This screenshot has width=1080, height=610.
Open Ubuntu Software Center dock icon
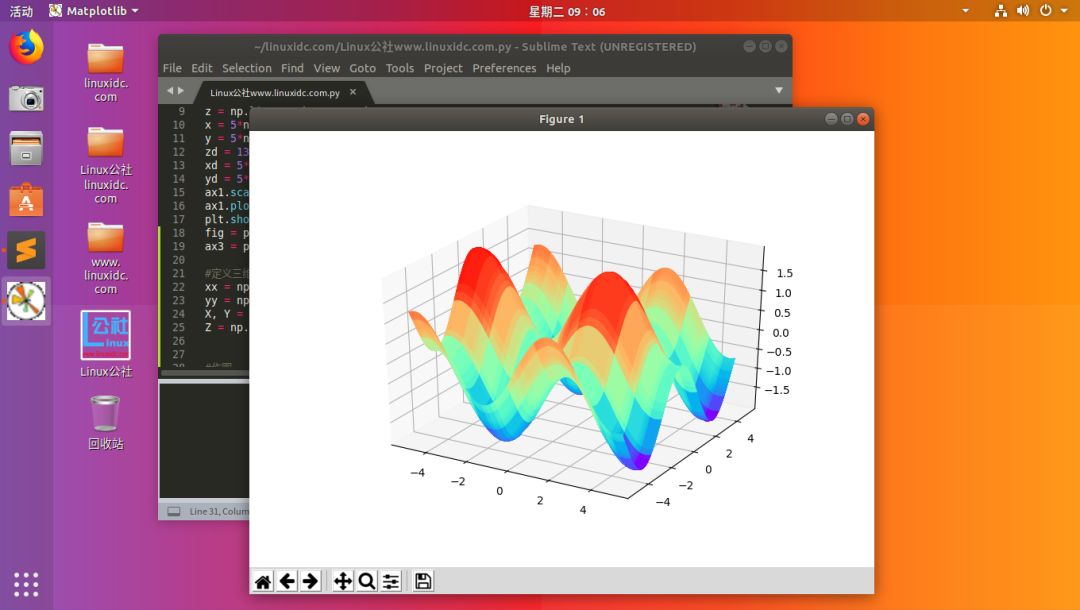[26, 199]
